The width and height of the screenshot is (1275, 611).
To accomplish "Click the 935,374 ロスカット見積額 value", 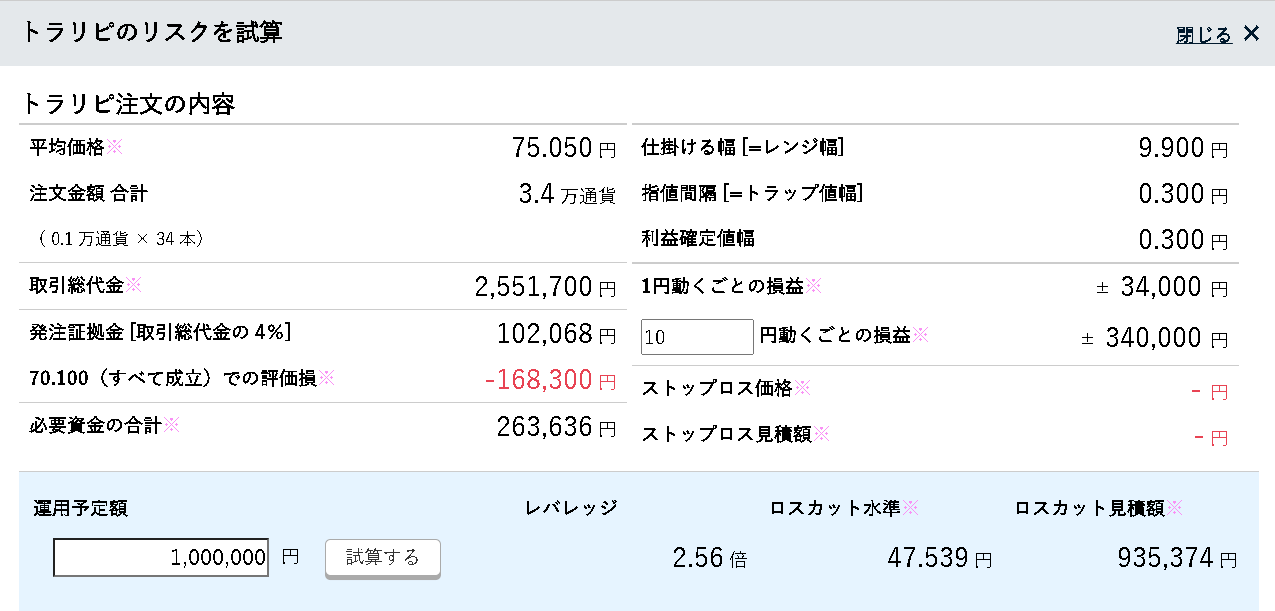I will coord(1165,558).
